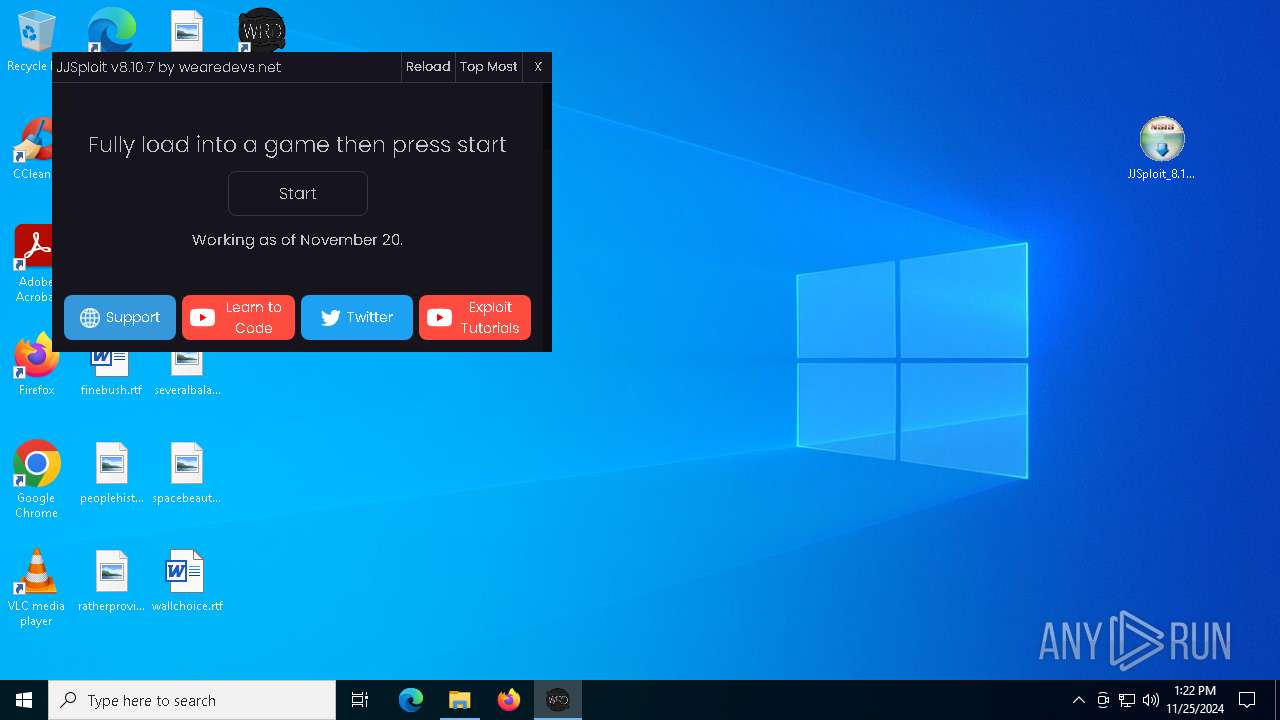Open the Support link with globe icon
The height and width of the screenshot is (720, 1280).
(120, 317)
